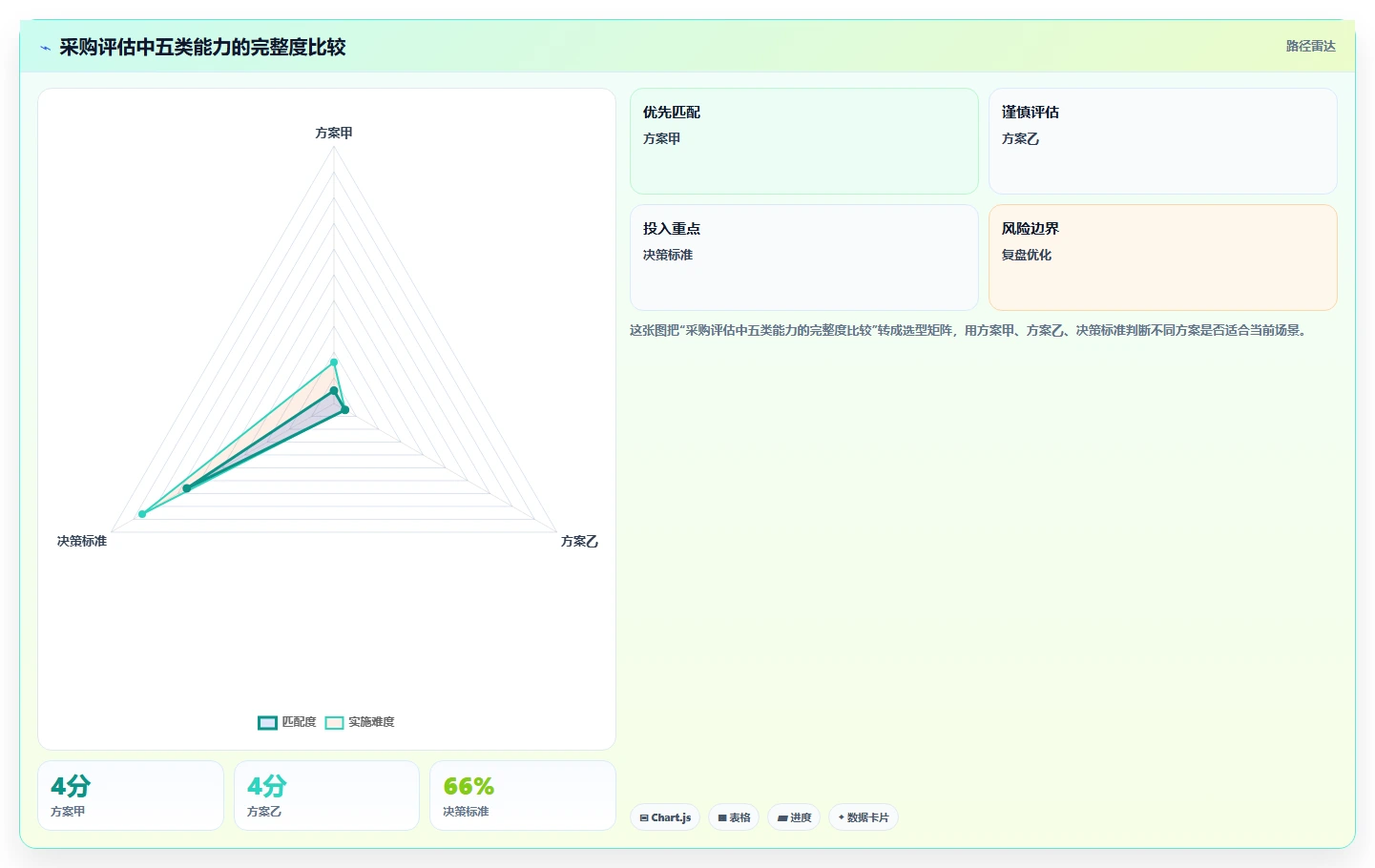Click the 匹配度 data point on 方案乙 axis
This screenshot has width=1375, height=868.
click(x=345, y=410)
